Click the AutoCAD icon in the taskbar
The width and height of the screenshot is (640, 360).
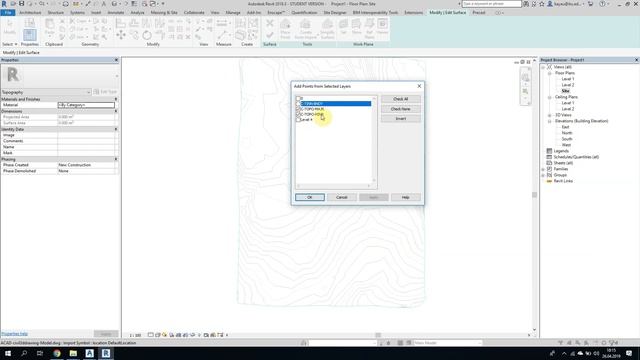89,353
